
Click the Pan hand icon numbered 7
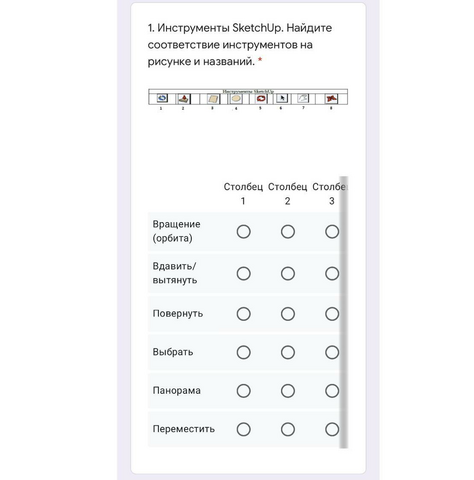[x=303, y=98]
